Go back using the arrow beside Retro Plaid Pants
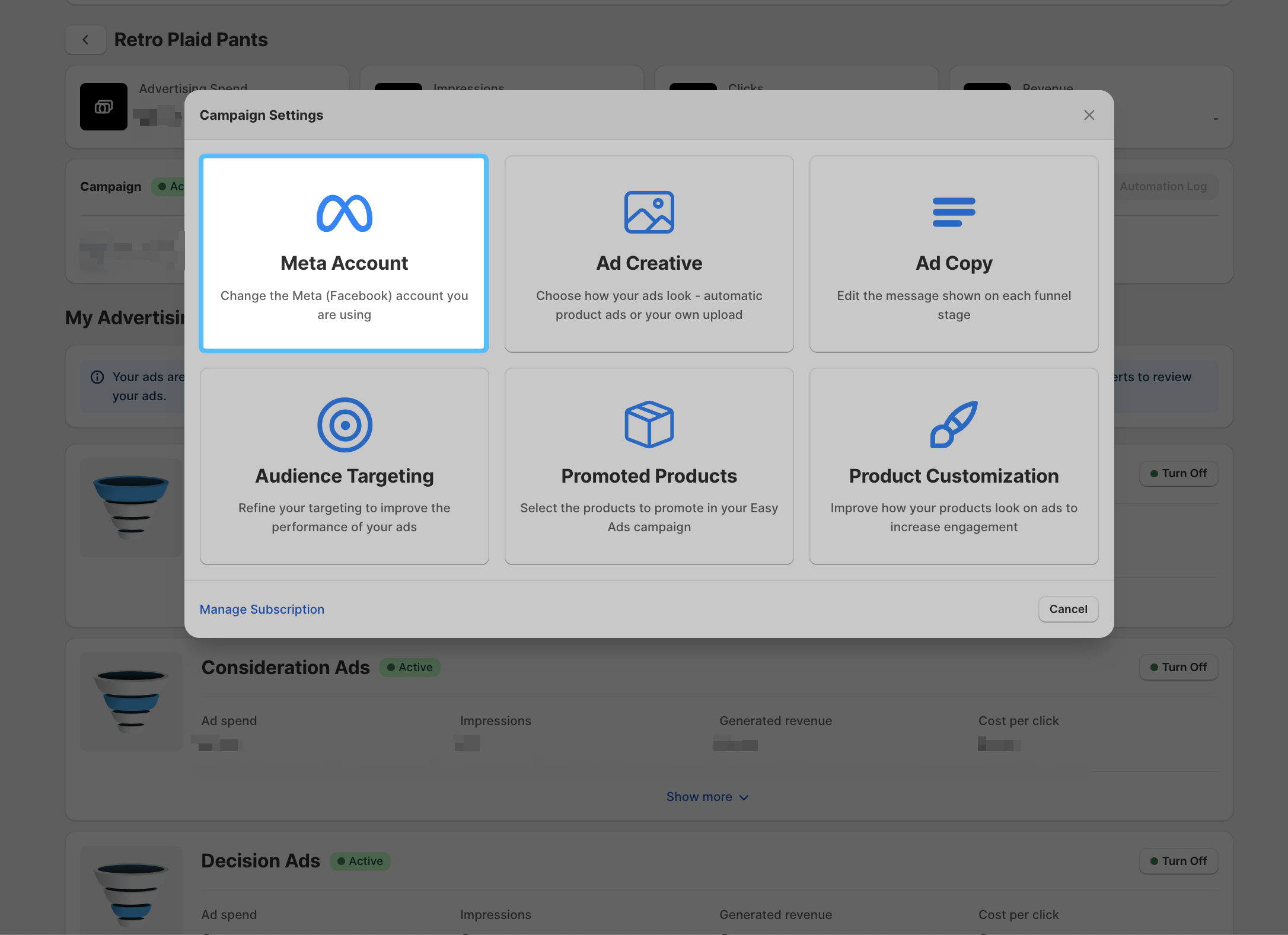 [85, 40]
